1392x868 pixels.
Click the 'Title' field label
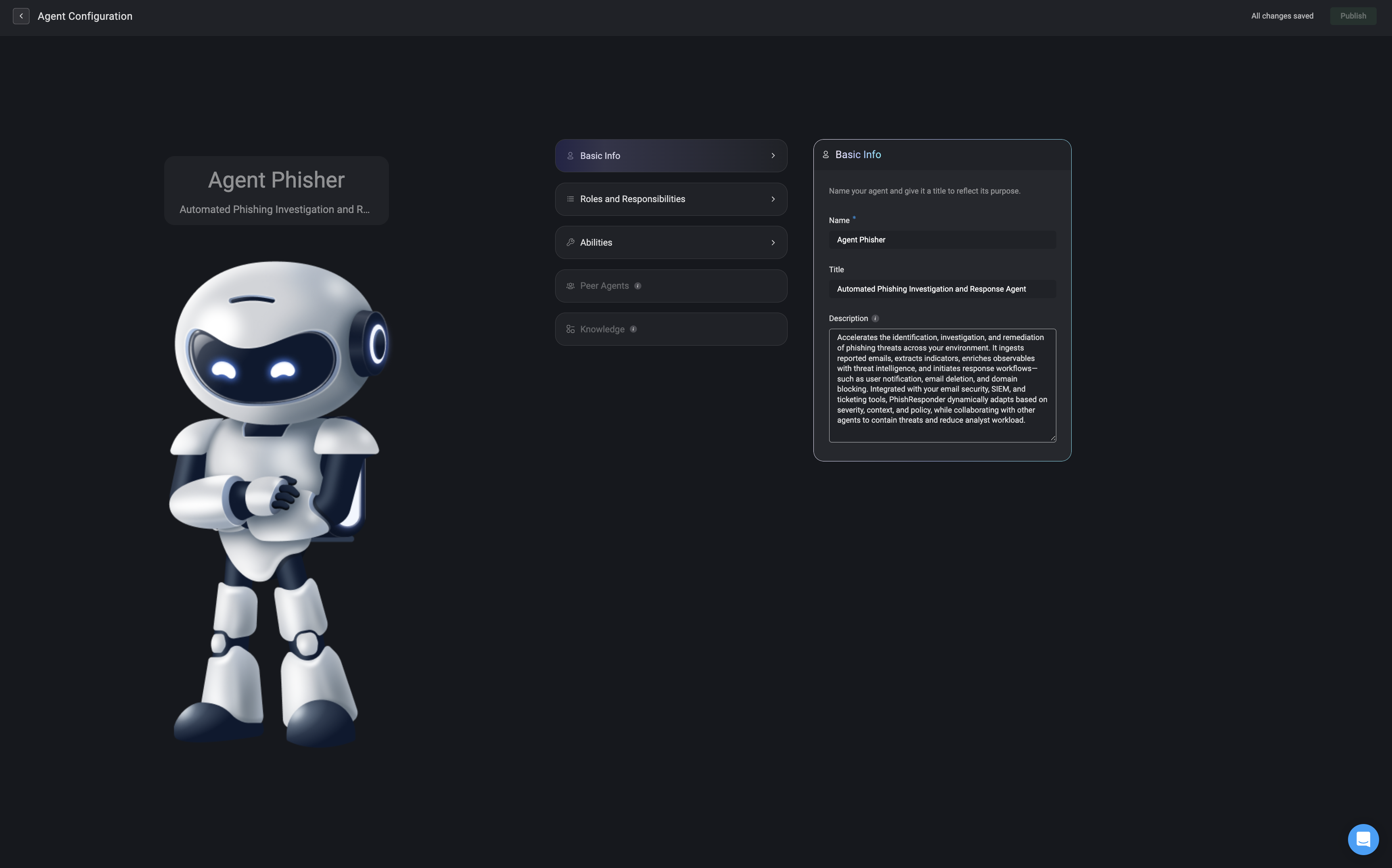click(x=836, y=269)
